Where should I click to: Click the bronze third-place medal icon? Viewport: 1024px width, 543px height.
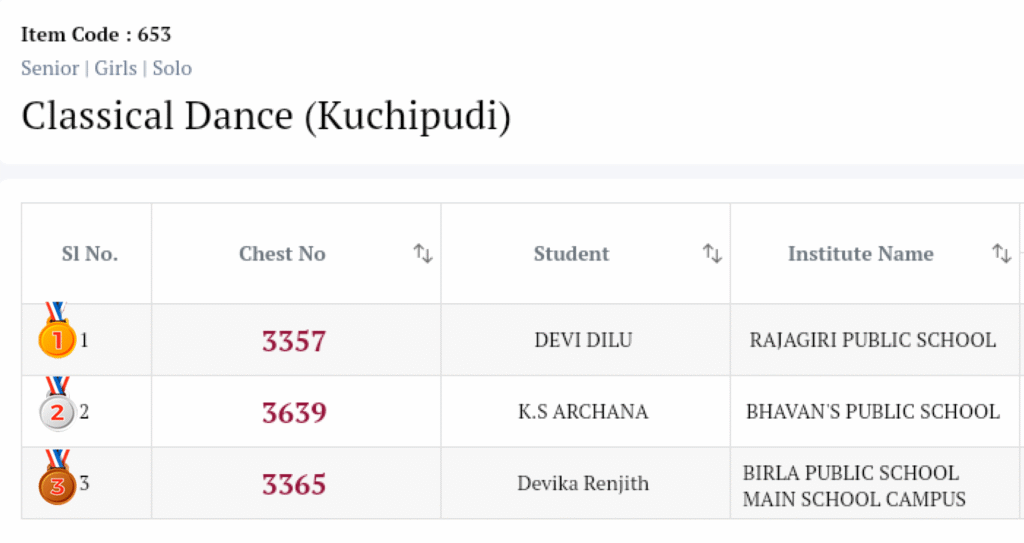(x=57, y=483)
